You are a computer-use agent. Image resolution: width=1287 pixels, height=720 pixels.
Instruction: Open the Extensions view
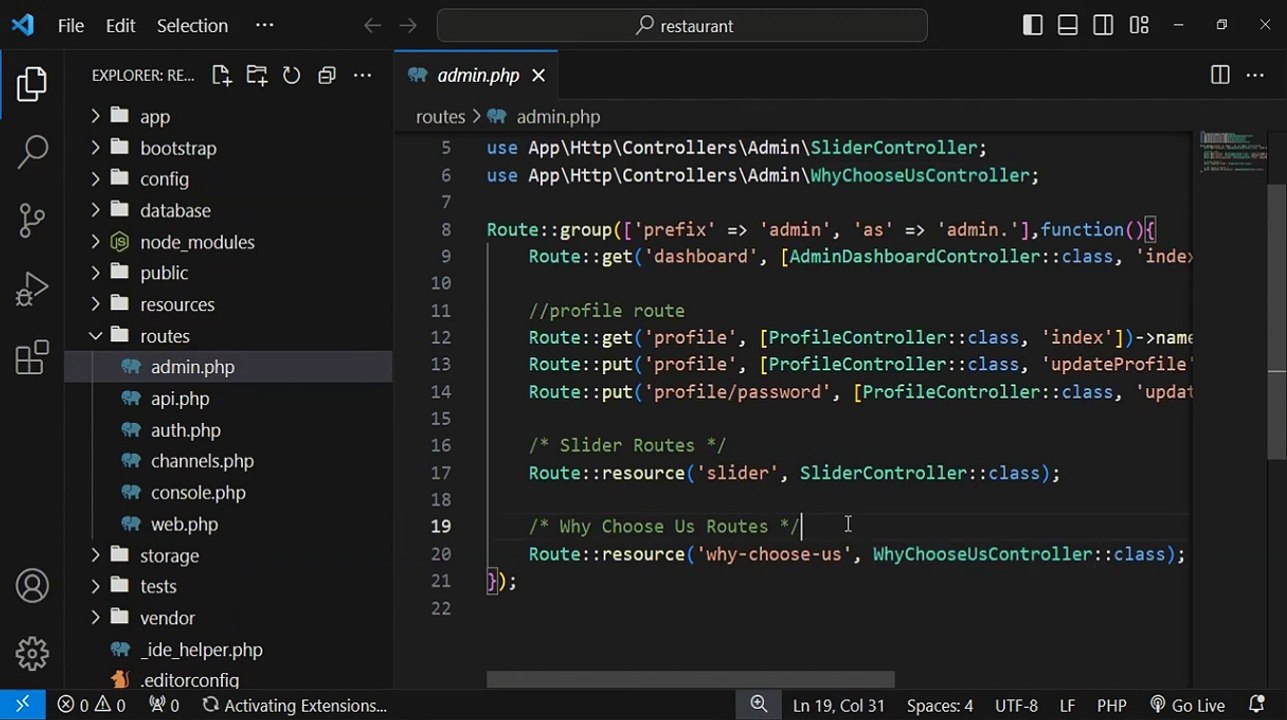pyautogui.click(x=32, y=358)
